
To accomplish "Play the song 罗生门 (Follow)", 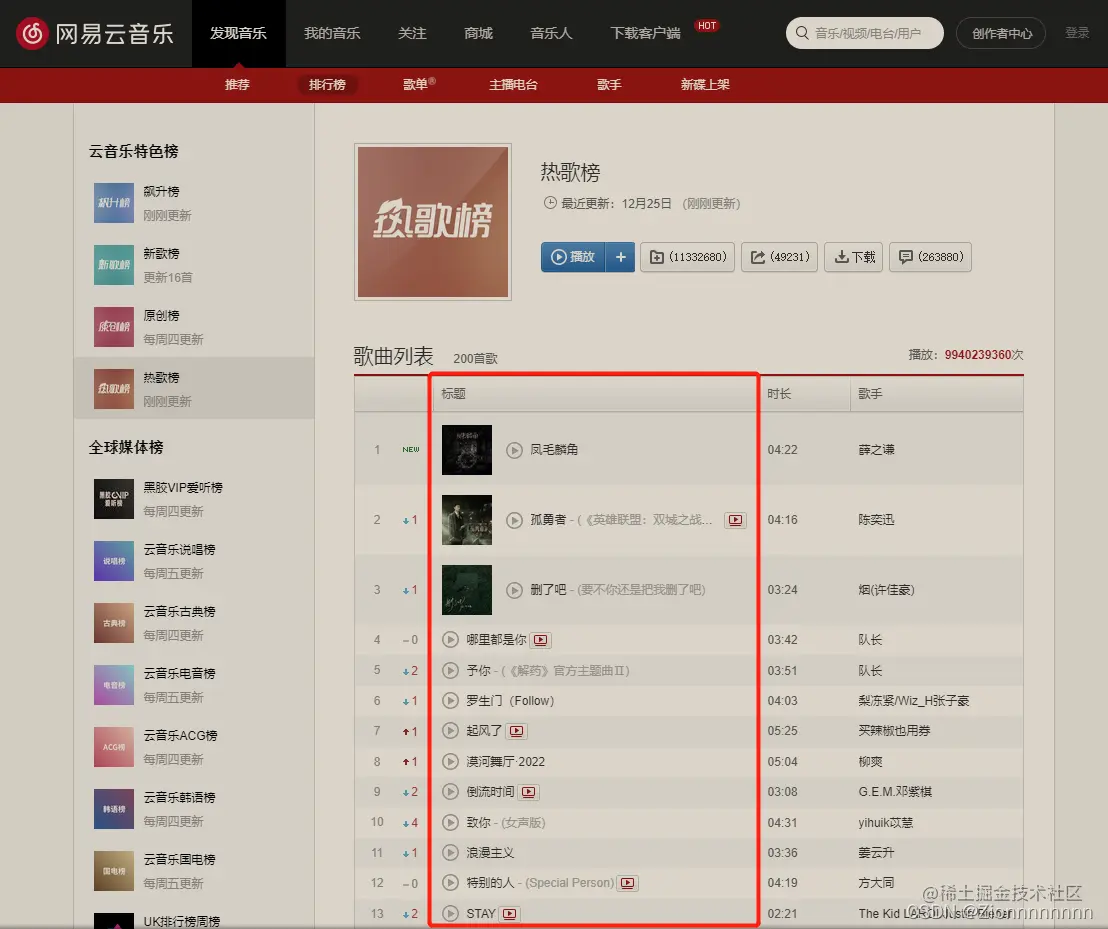I will 450,701.
